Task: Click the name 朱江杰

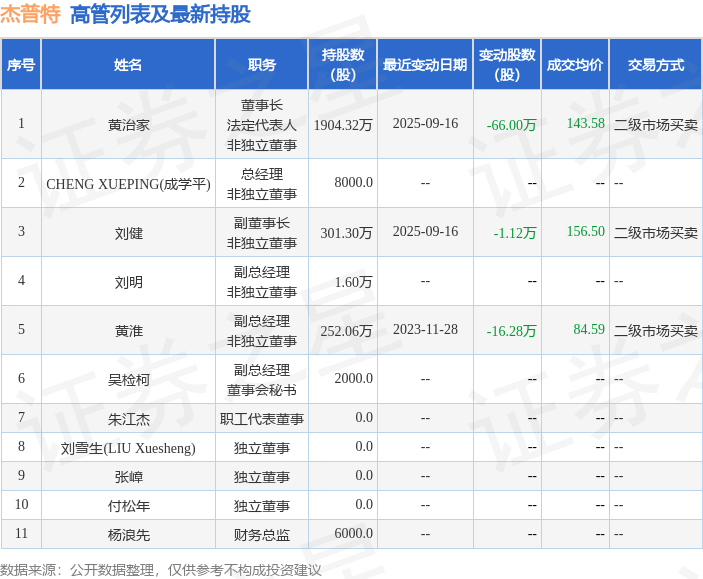Action: 129,419
